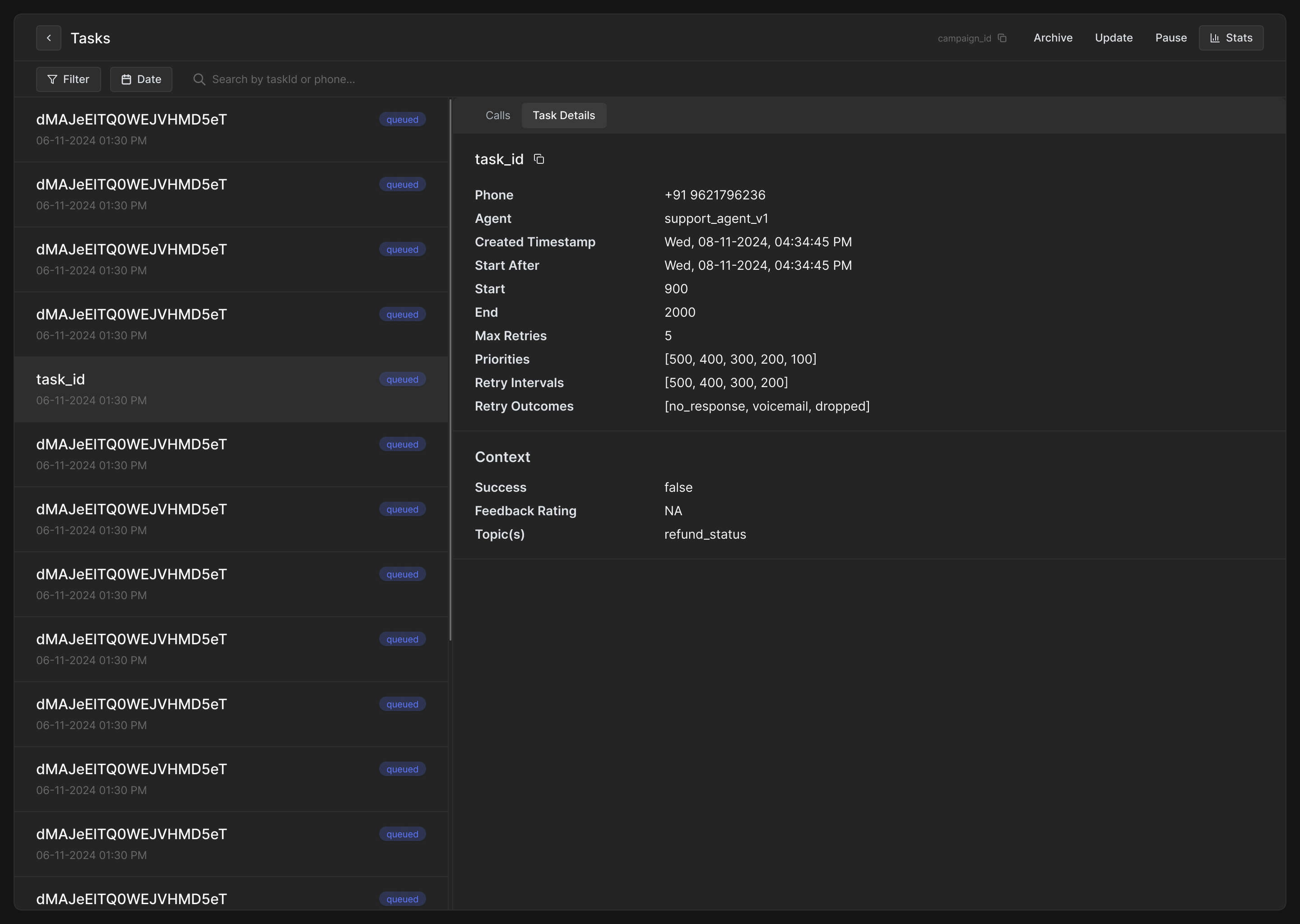This screenshot has width=1300, height=924.
Task: Click the back chevron beside Tasks
Action: pos(48,37)
